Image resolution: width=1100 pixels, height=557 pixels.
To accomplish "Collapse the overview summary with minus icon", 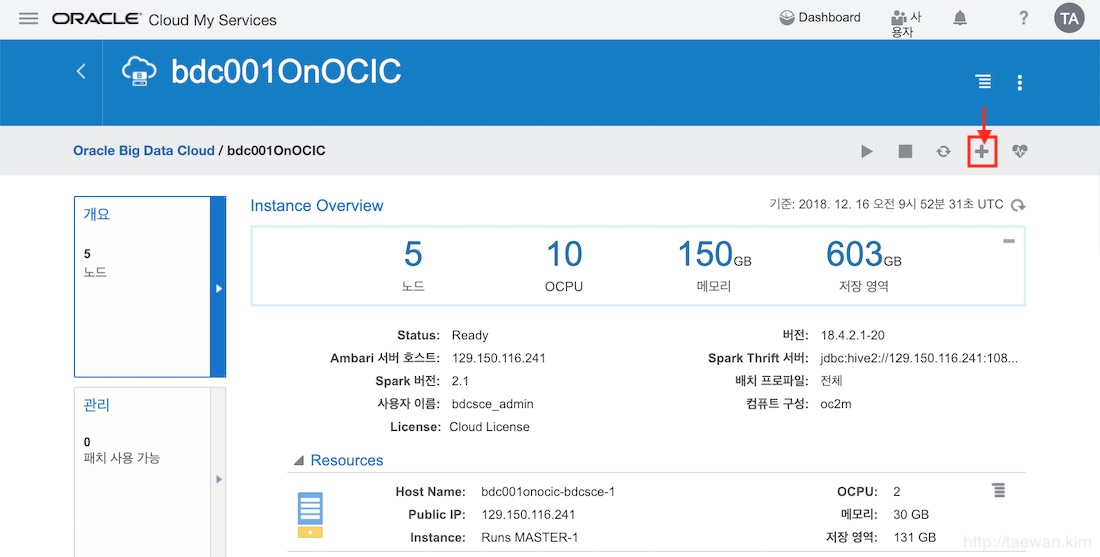I will 1009,241.
